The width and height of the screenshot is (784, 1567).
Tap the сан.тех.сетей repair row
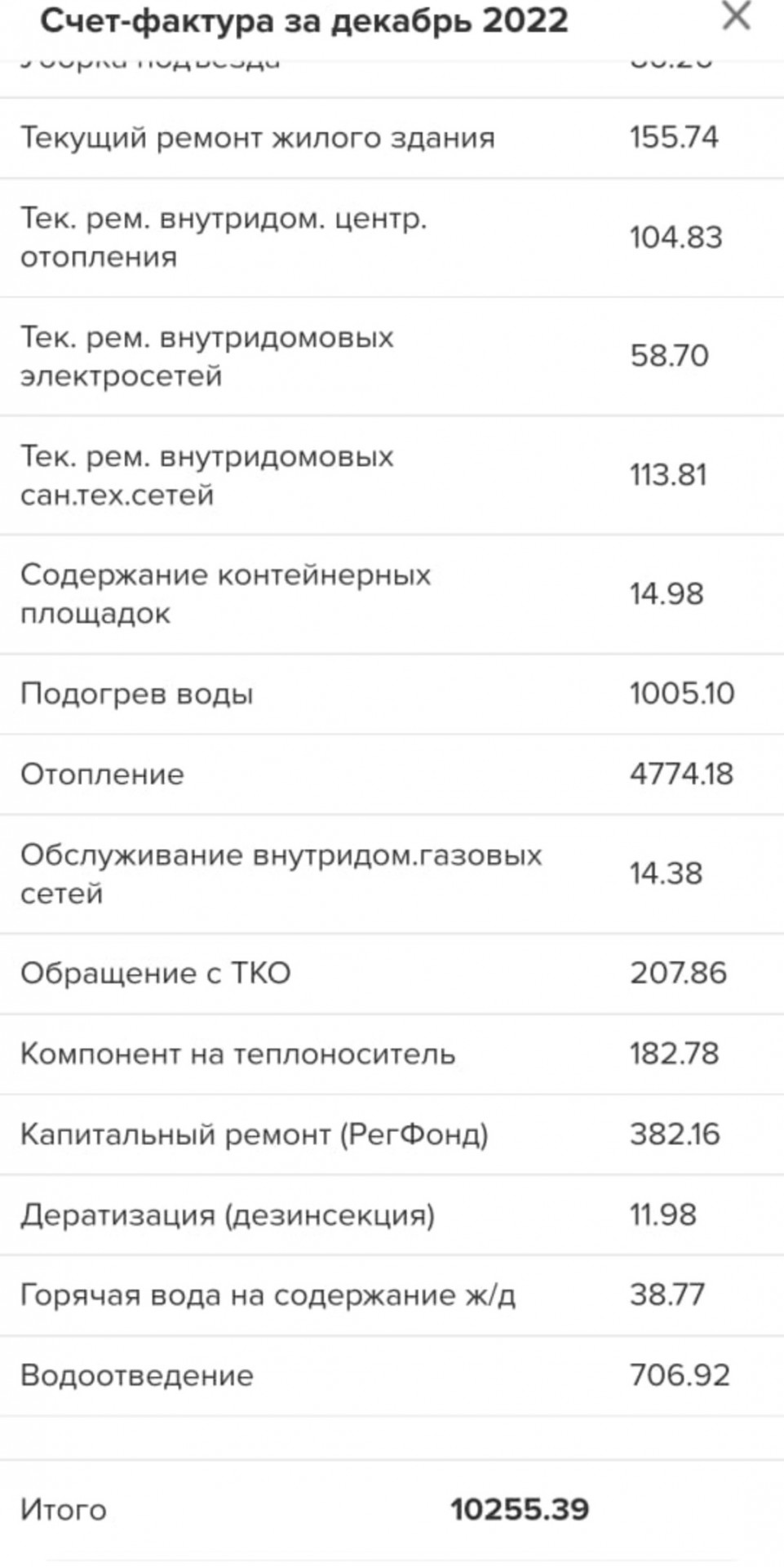(x=392, y=475)
